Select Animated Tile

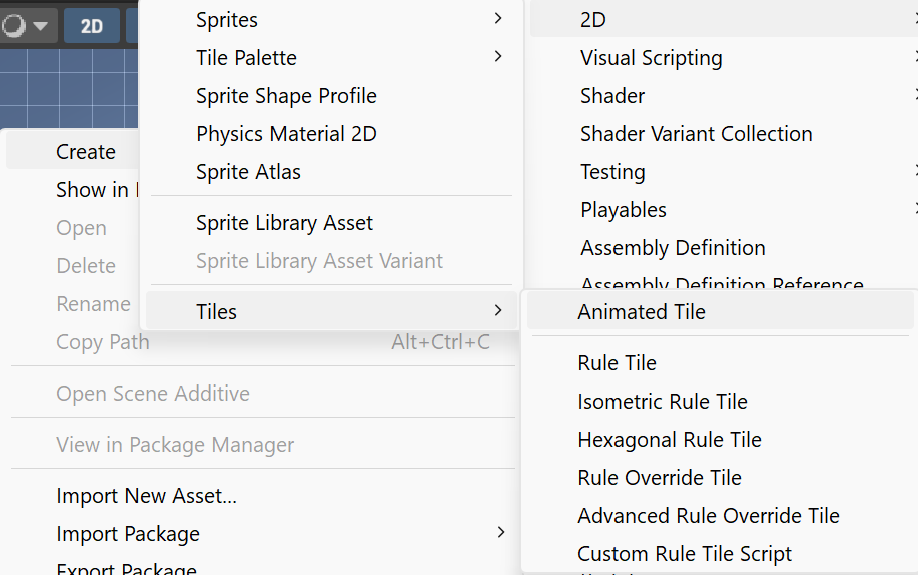pos(641,312)
